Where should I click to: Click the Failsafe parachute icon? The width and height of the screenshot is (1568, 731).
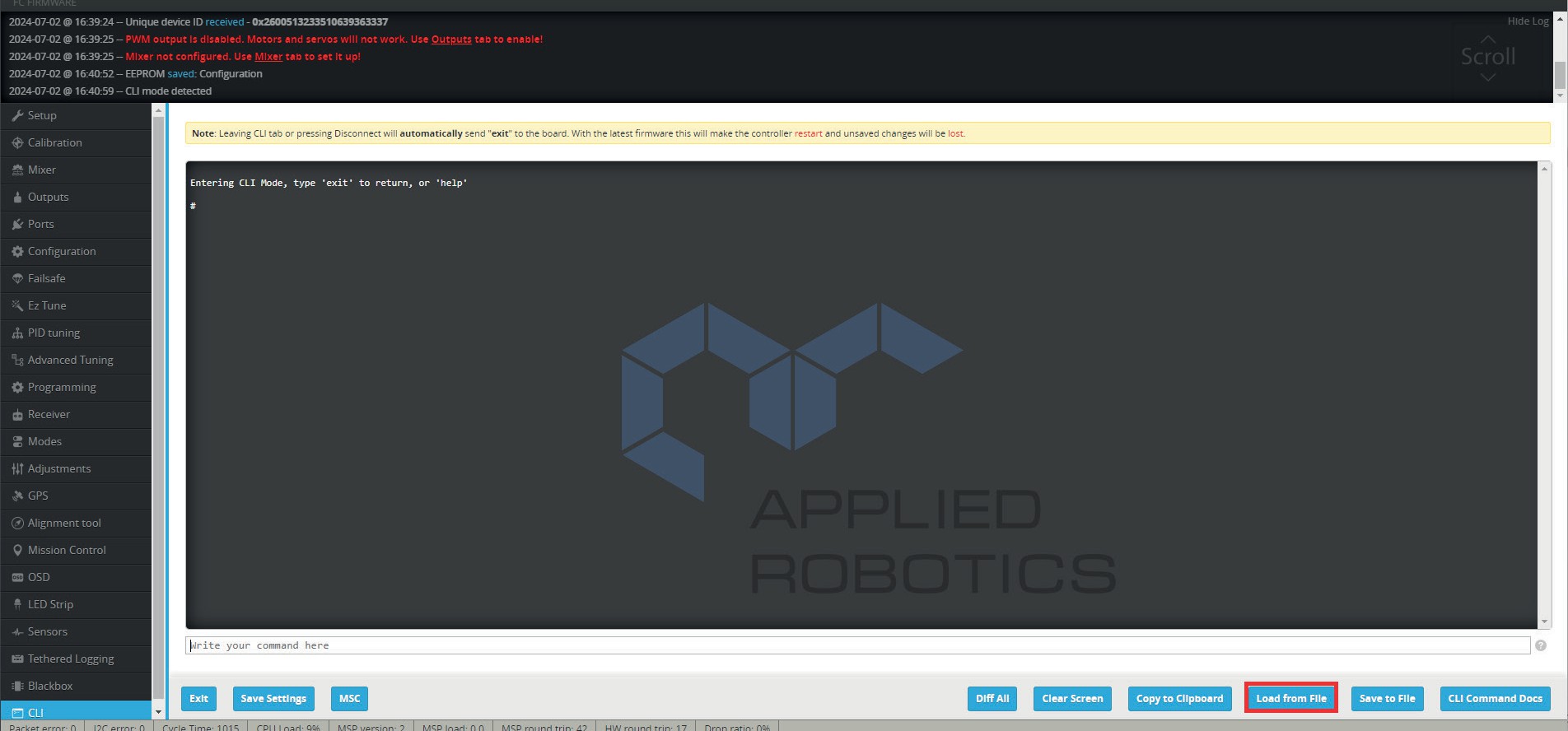pos(17,279)
